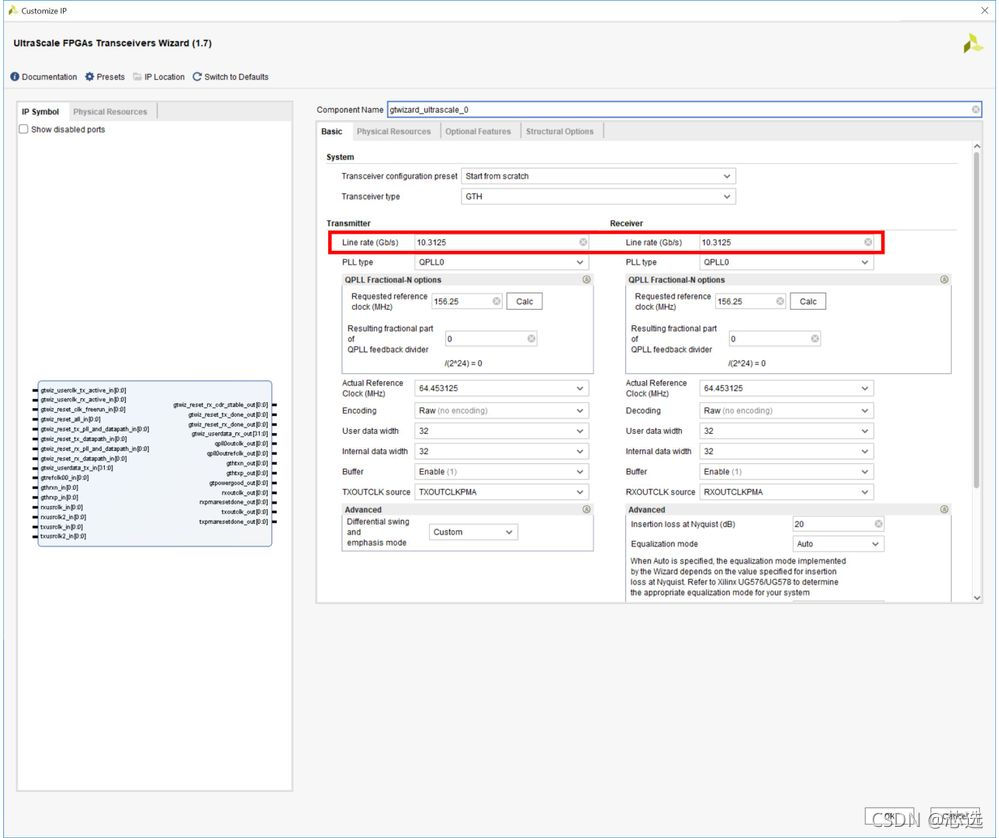Clear insertion loss at Nyquist icon
The width and height of the screenshot is (999, 838).
[x=879, y=524]
